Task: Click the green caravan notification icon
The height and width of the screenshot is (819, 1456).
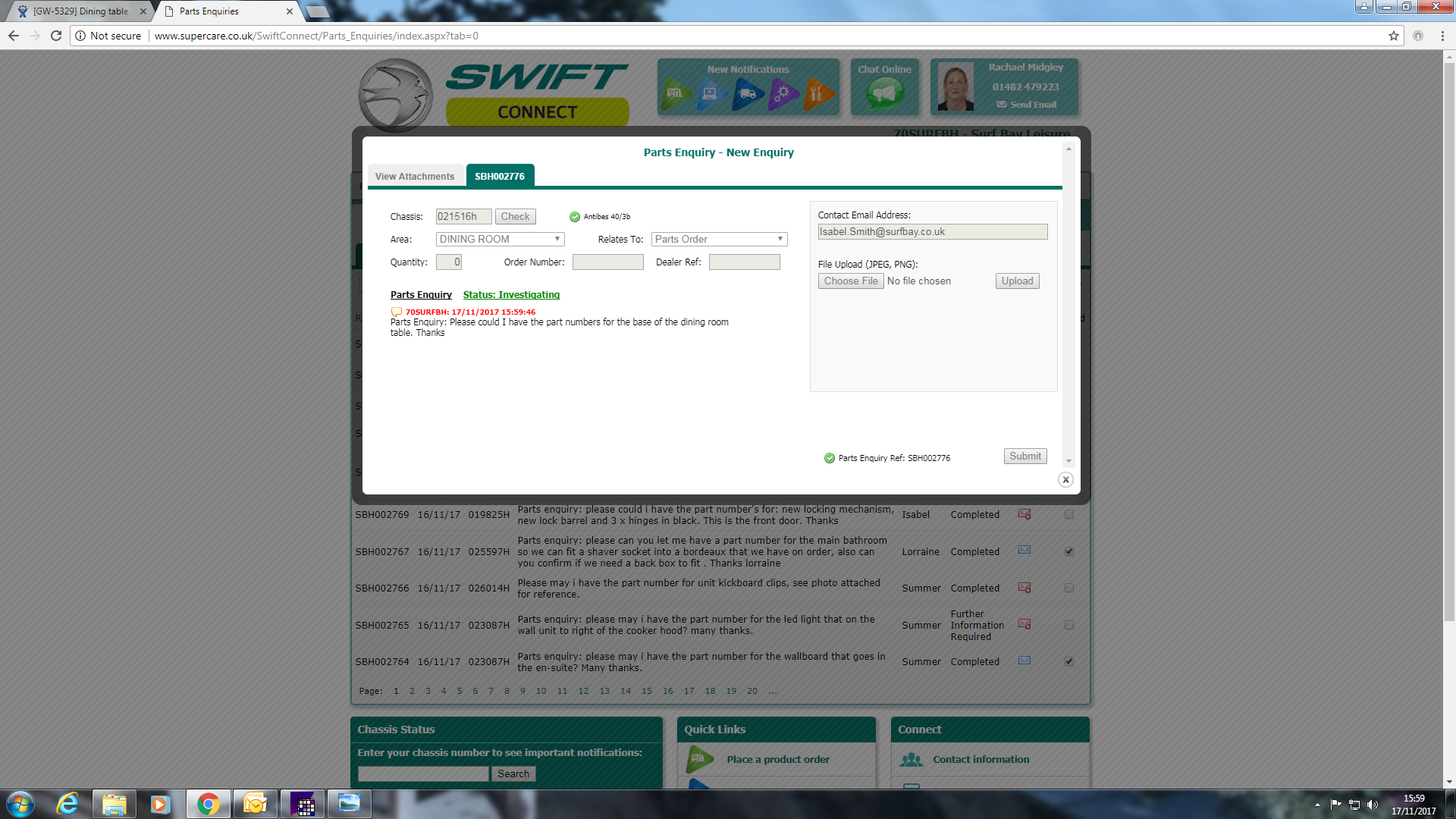Action: click(x=676, y=94)
